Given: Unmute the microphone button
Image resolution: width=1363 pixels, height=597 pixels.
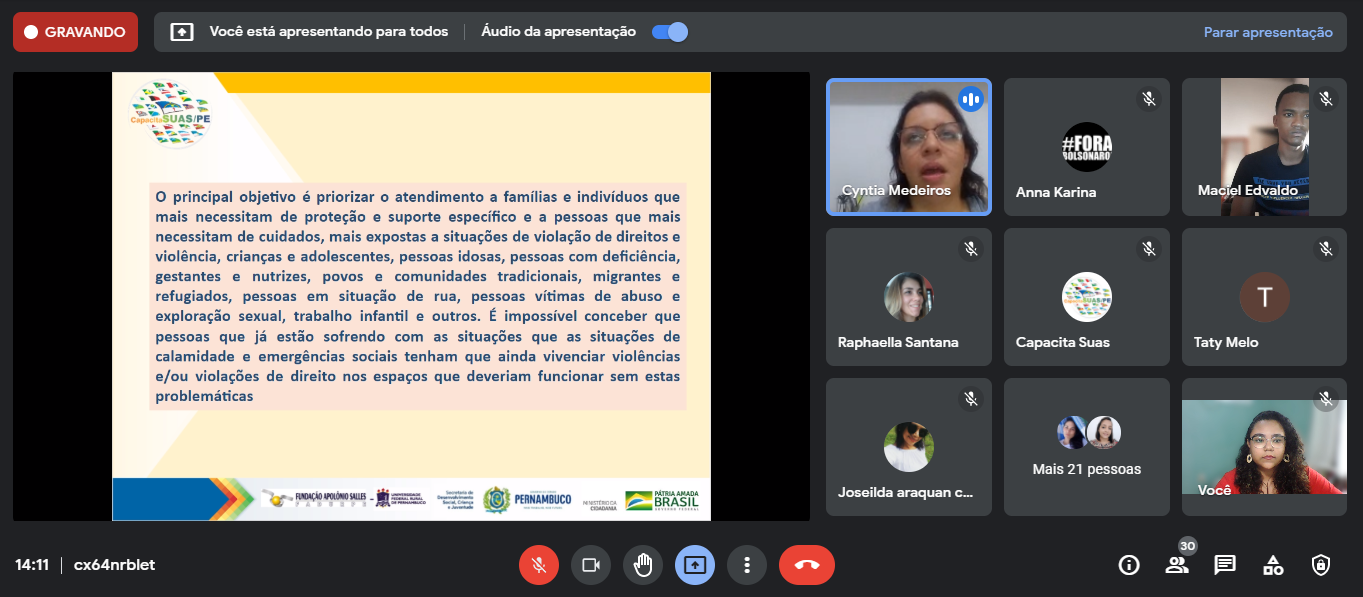Looking at the screenshot, I should 539,565.
